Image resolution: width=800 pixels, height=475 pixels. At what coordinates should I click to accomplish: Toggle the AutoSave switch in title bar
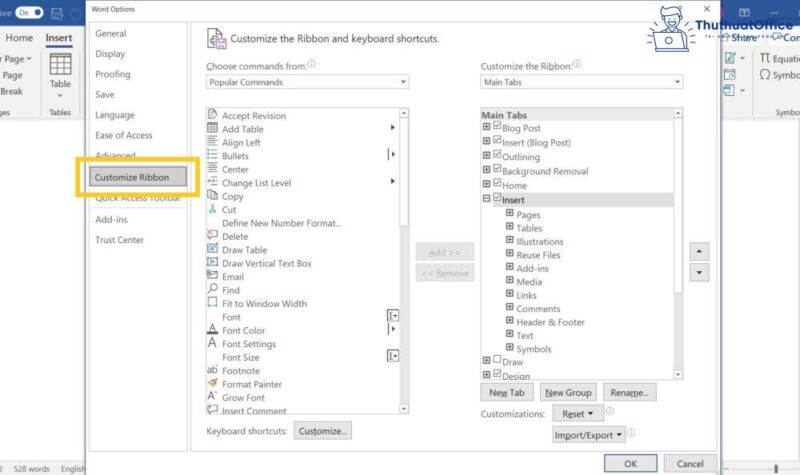[x=28, y=12]
